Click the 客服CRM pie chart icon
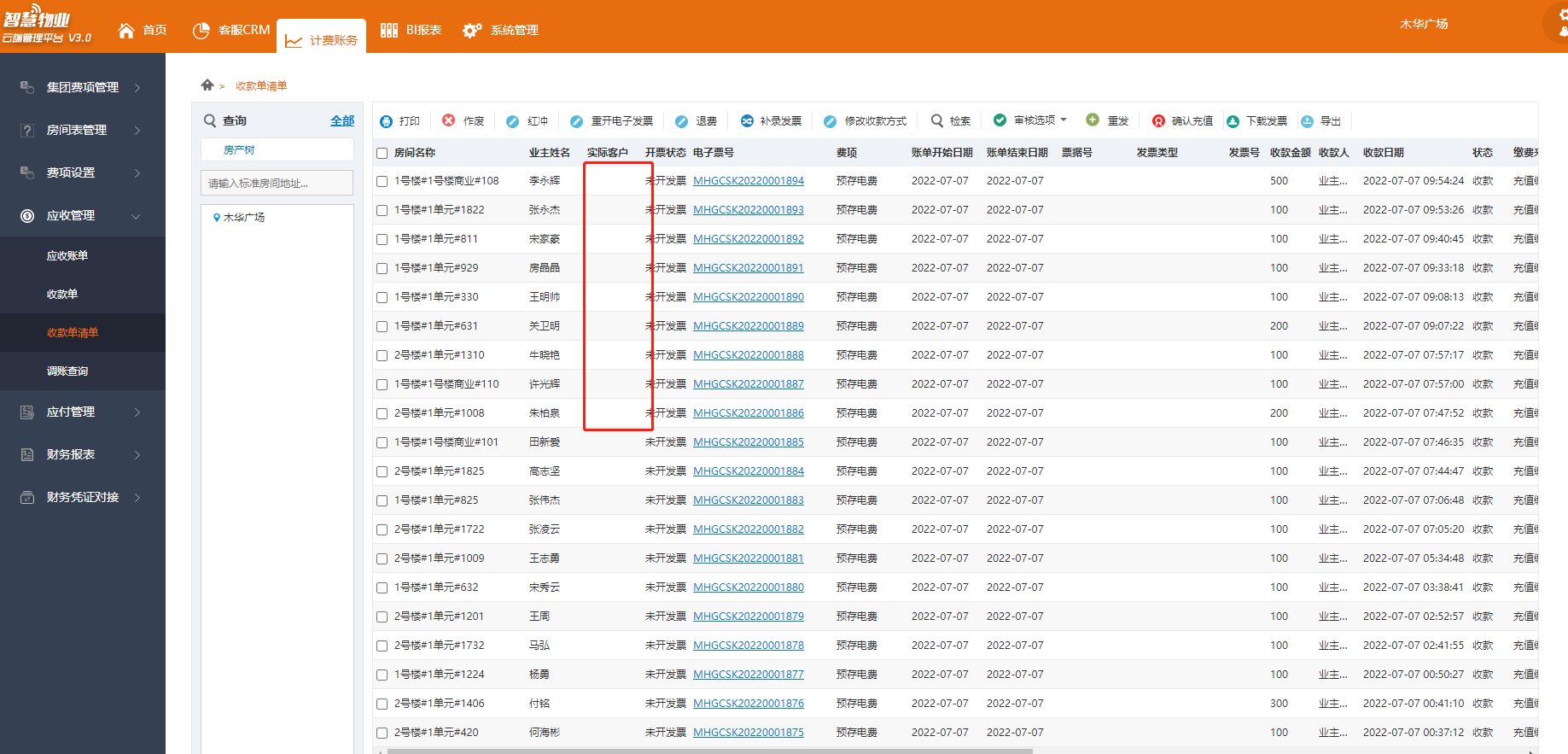 click(x=201, y=31)
